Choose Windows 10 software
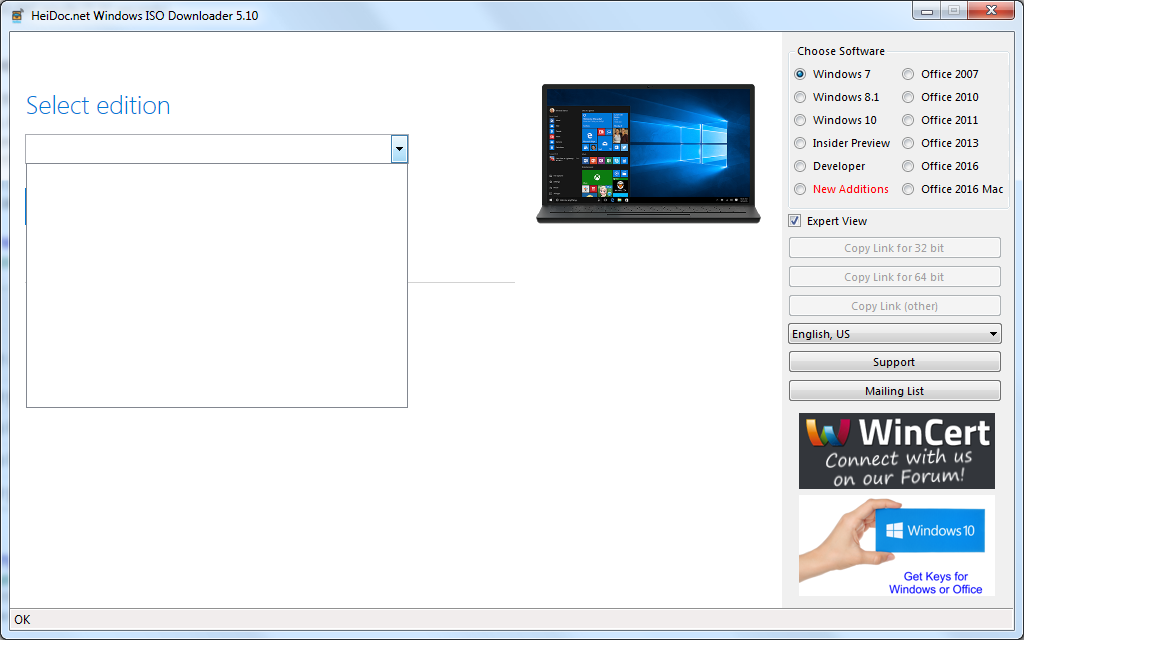 point(800,120)
